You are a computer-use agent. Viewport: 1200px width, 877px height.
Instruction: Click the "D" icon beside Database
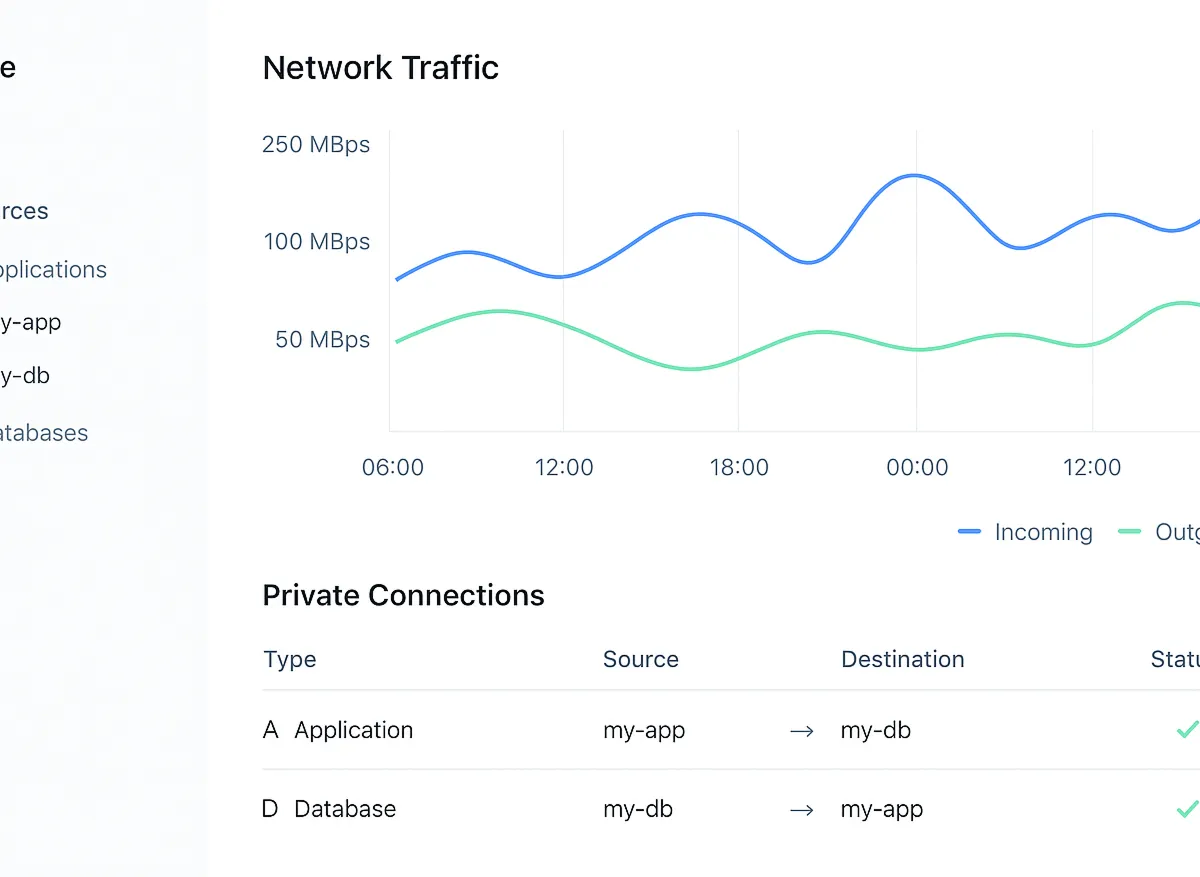coord(270,809)
